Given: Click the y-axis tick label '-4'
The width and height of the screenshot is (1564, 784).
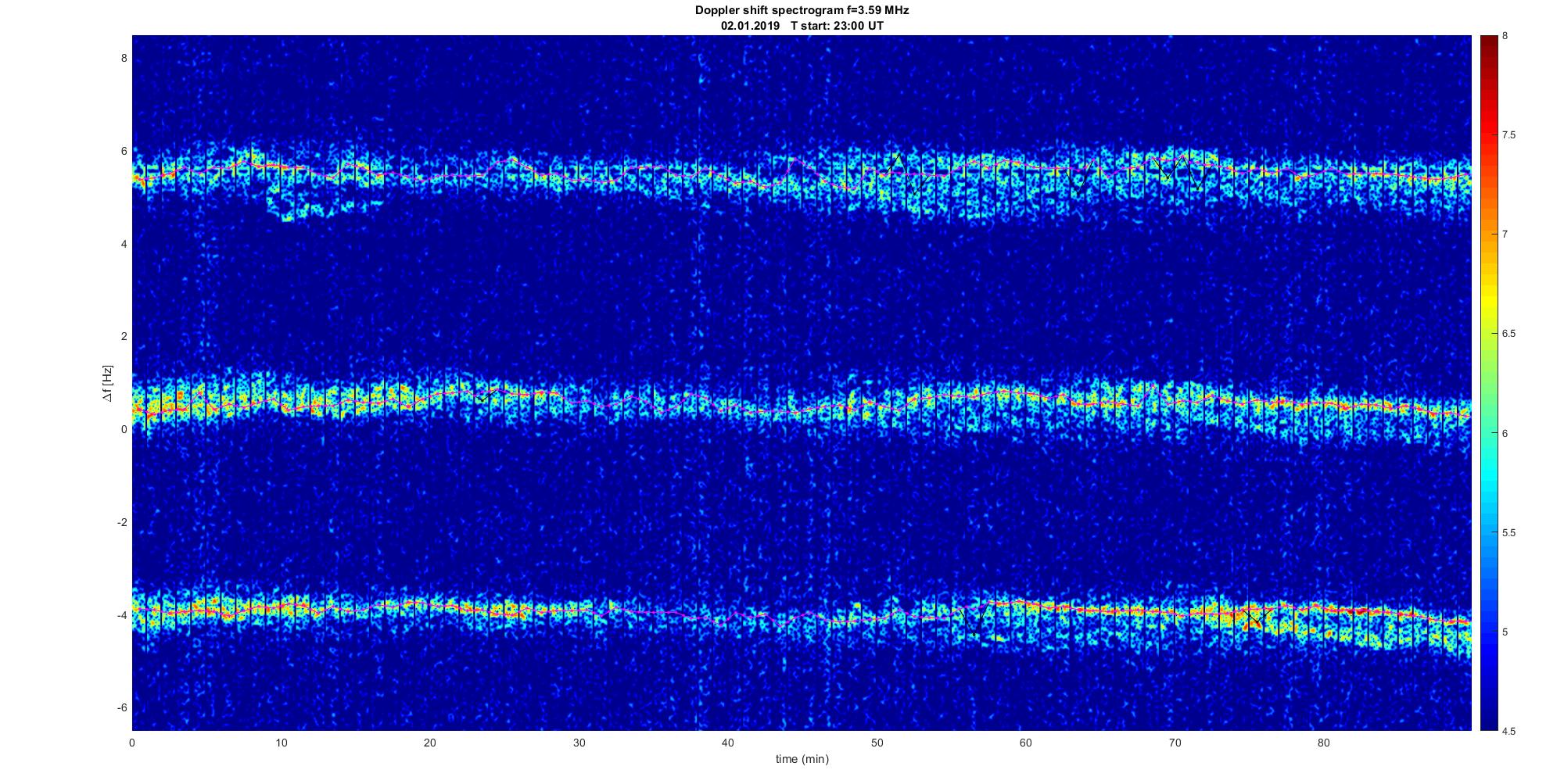Looking at the screenshot, I should coord(122,615).
